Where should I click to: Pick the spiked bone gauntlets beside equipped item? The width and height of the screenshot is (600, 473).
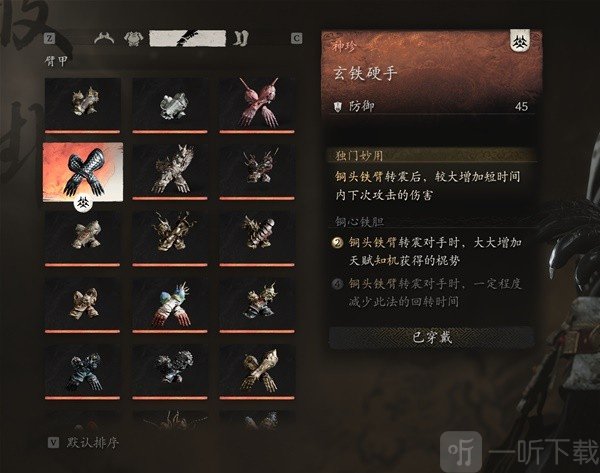coord(170,171)
